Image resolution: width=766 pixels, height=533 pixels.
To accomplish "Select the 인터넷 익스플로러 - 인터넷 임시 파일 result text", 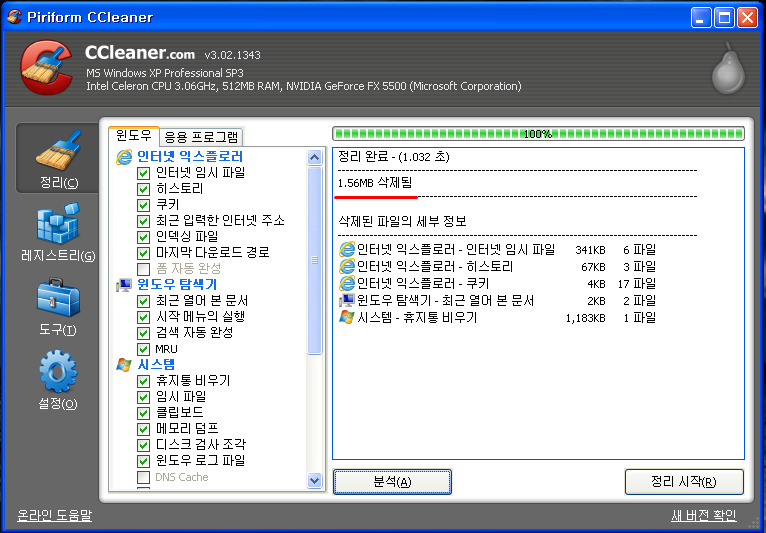I will pos(456,250).
